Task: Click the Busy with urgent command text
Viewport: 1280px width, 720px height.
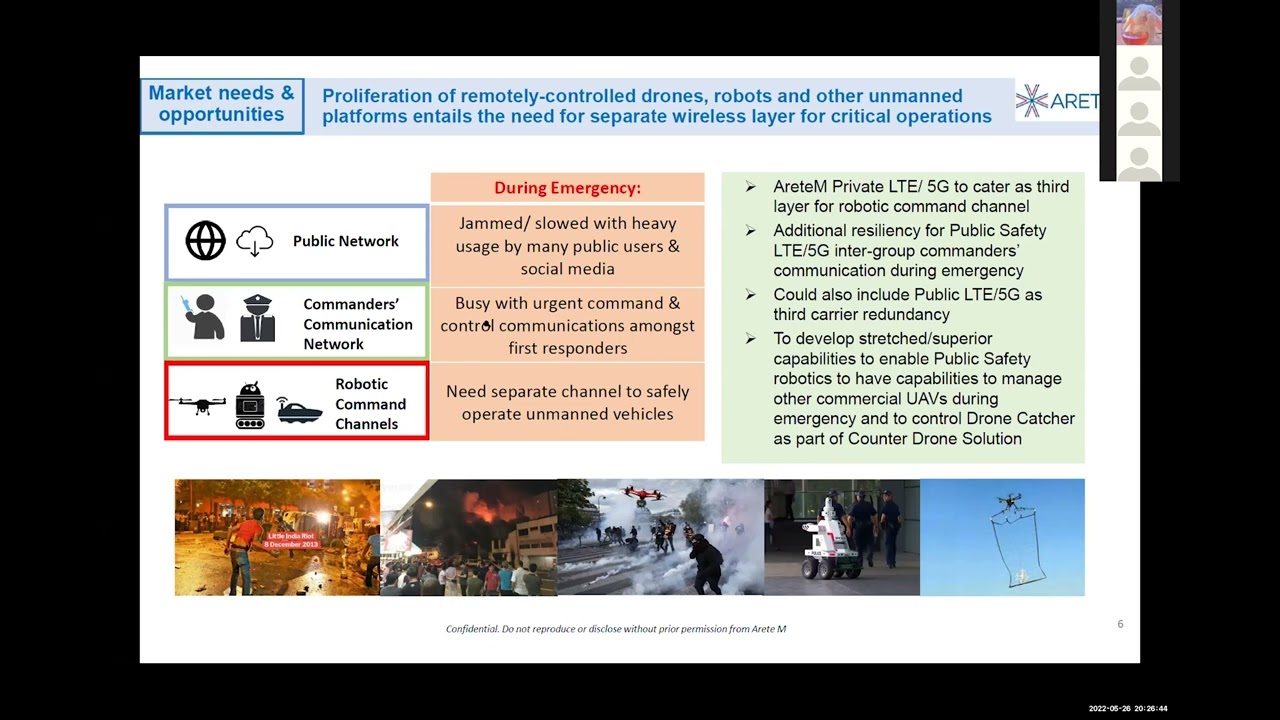Action: point(567,326)
